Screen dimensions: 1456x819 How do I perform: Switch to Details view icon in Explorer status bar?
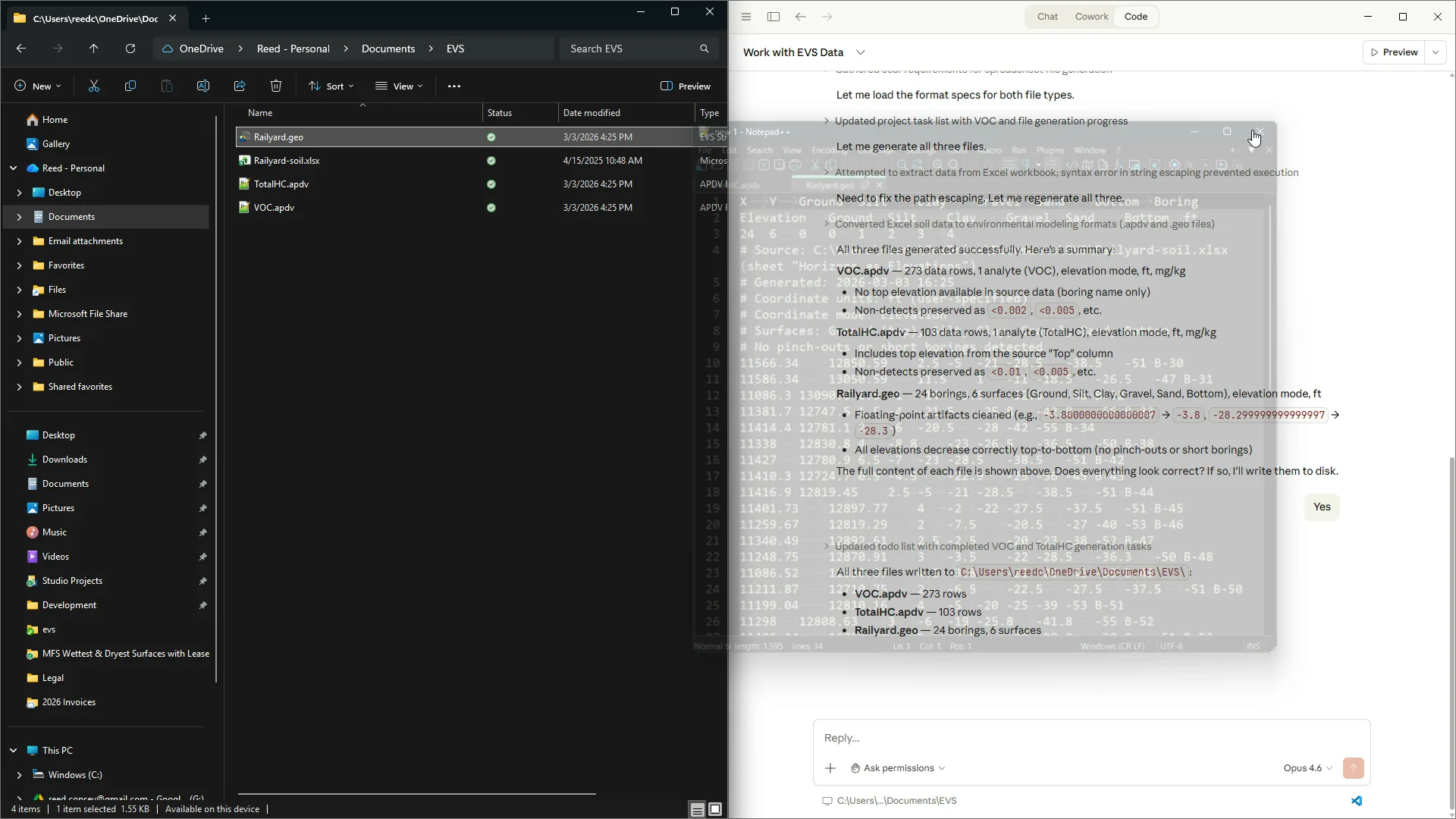(x=697, y=809)
